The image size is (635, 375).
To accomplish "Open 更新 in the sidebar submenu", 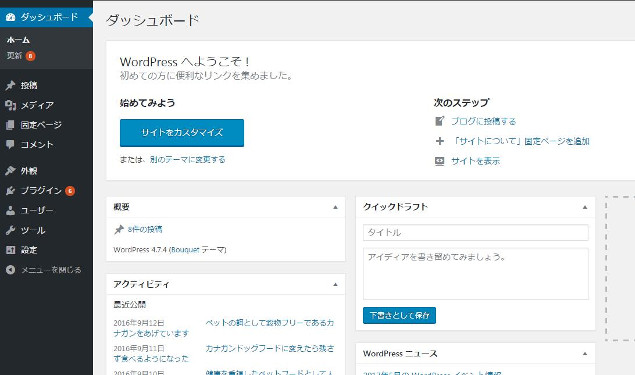I will tap(14, 55).
